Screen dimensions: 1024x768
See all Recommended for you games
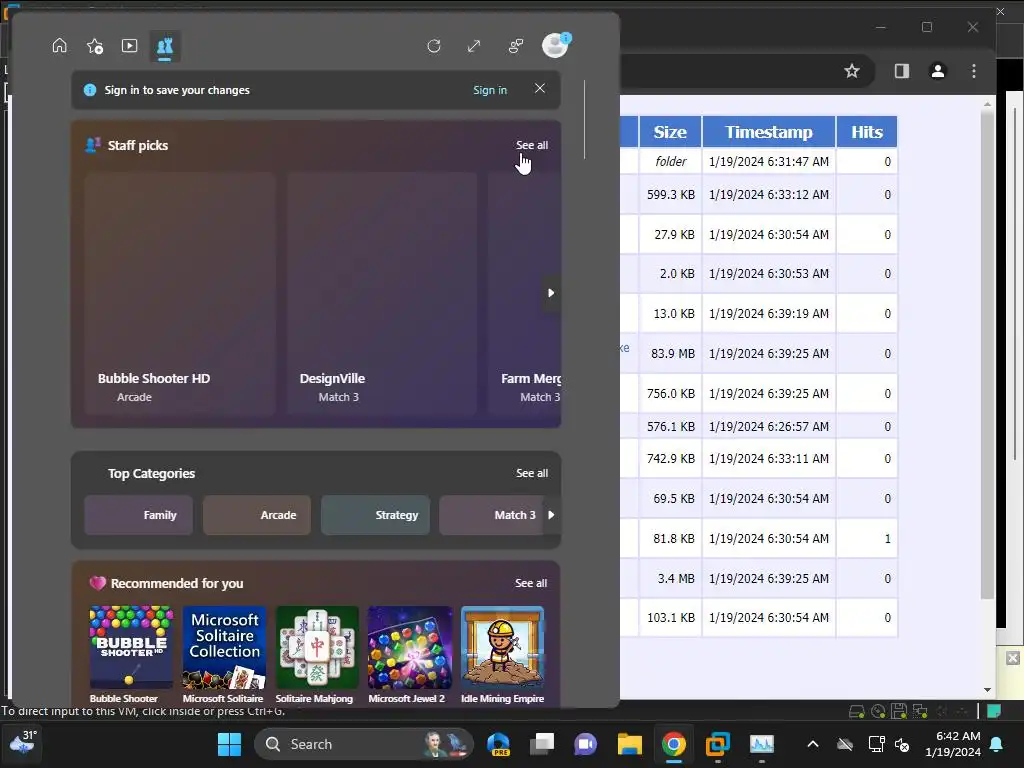click(x=531, y=583)
